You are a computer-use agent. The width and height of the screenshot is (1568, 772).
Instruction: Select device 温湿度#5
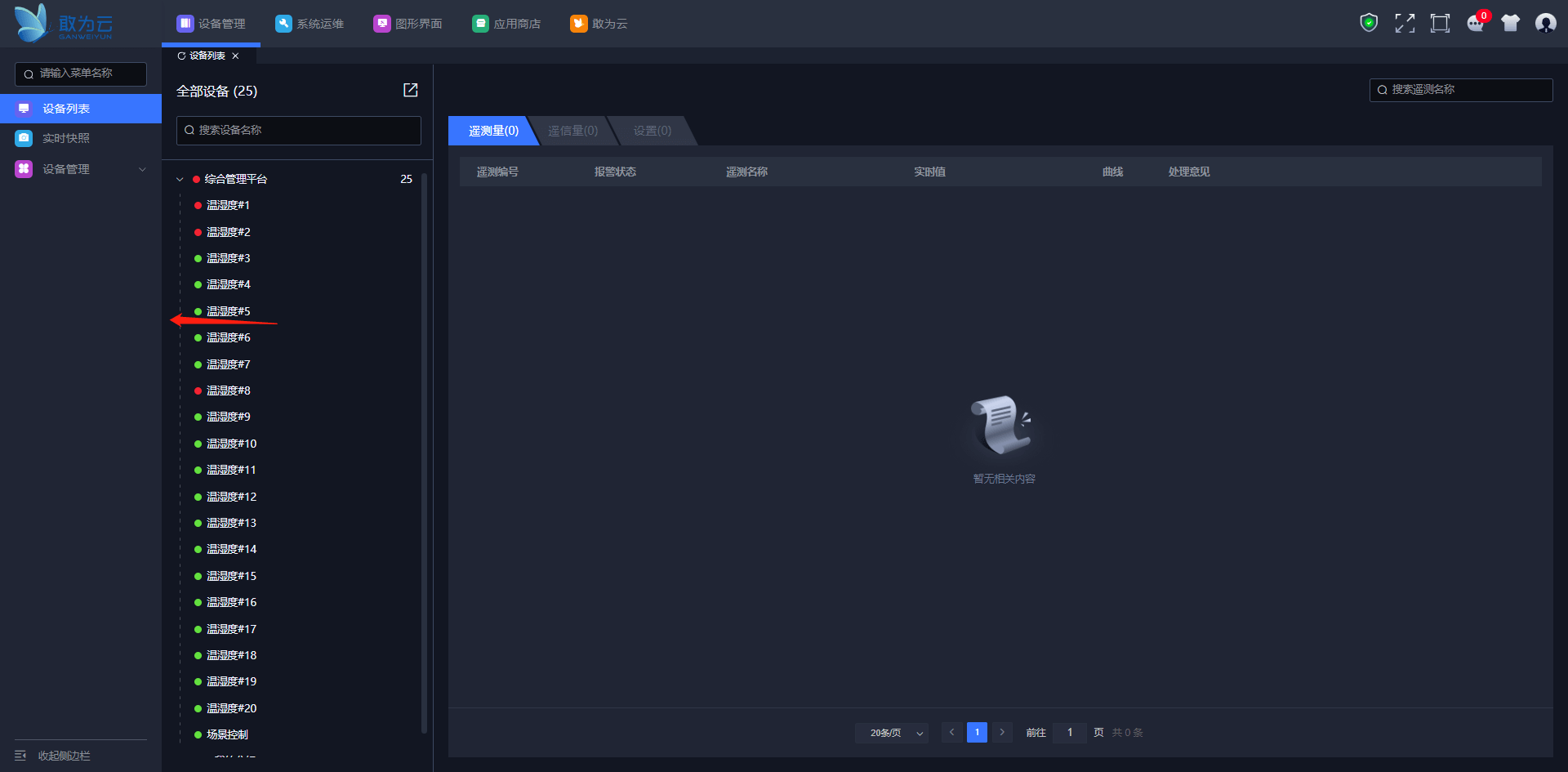[x=228, y=311]
